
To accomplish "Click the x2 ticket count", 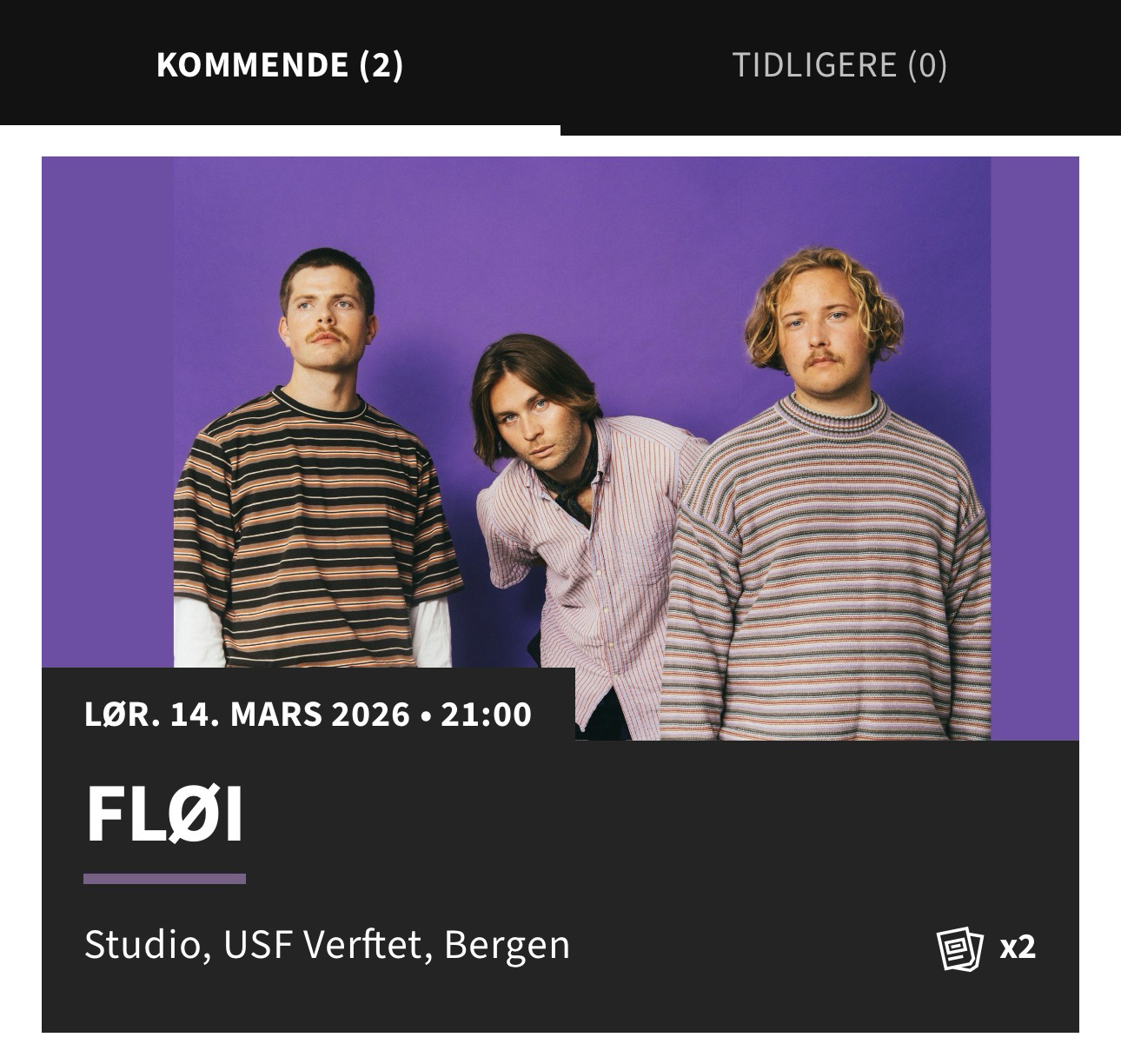I will (x=1018, y=947).
